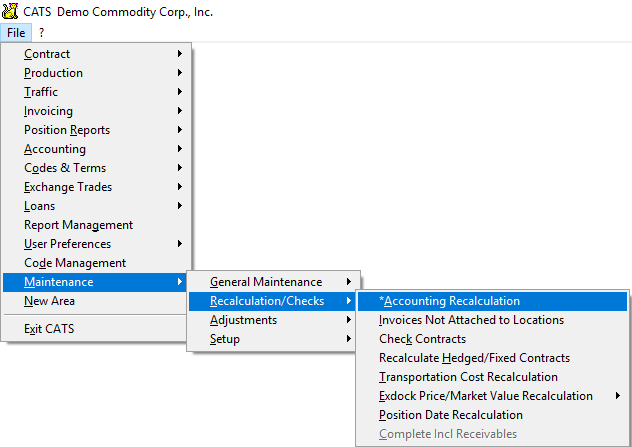Viewport: 632px width, 447px height.
Task: Open the User Preferences submenu
Action: tap(94, 243)
